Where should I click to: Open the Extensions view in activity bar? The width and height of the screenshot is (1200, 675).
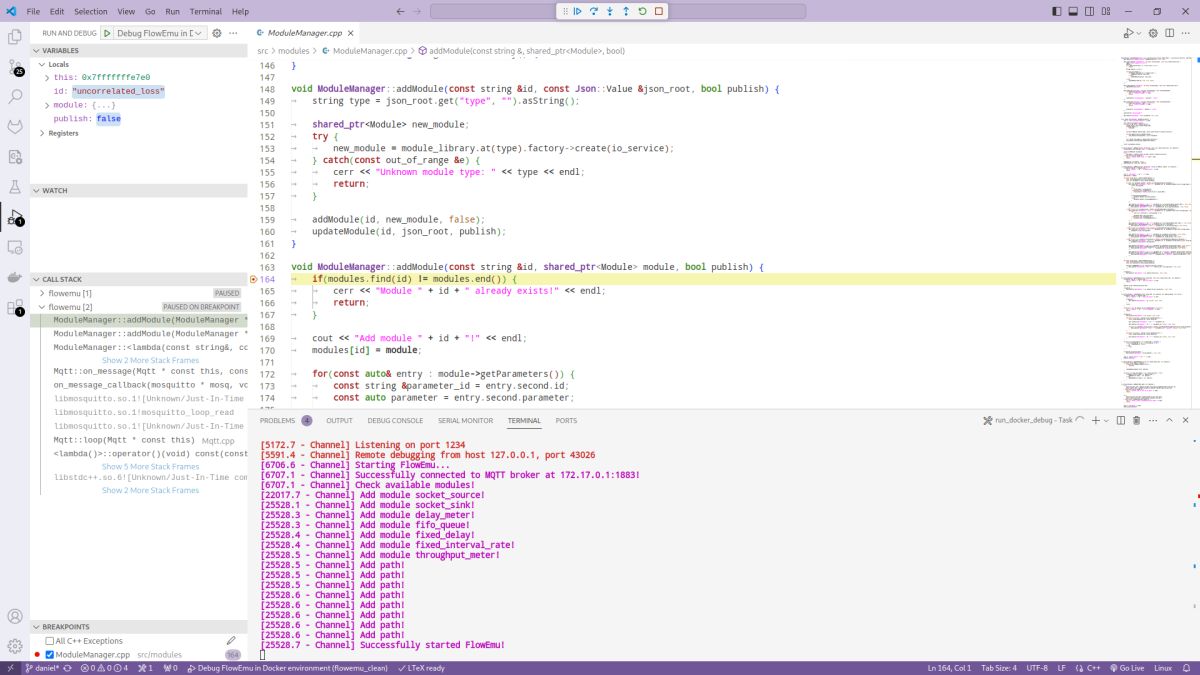click(15, 307)
